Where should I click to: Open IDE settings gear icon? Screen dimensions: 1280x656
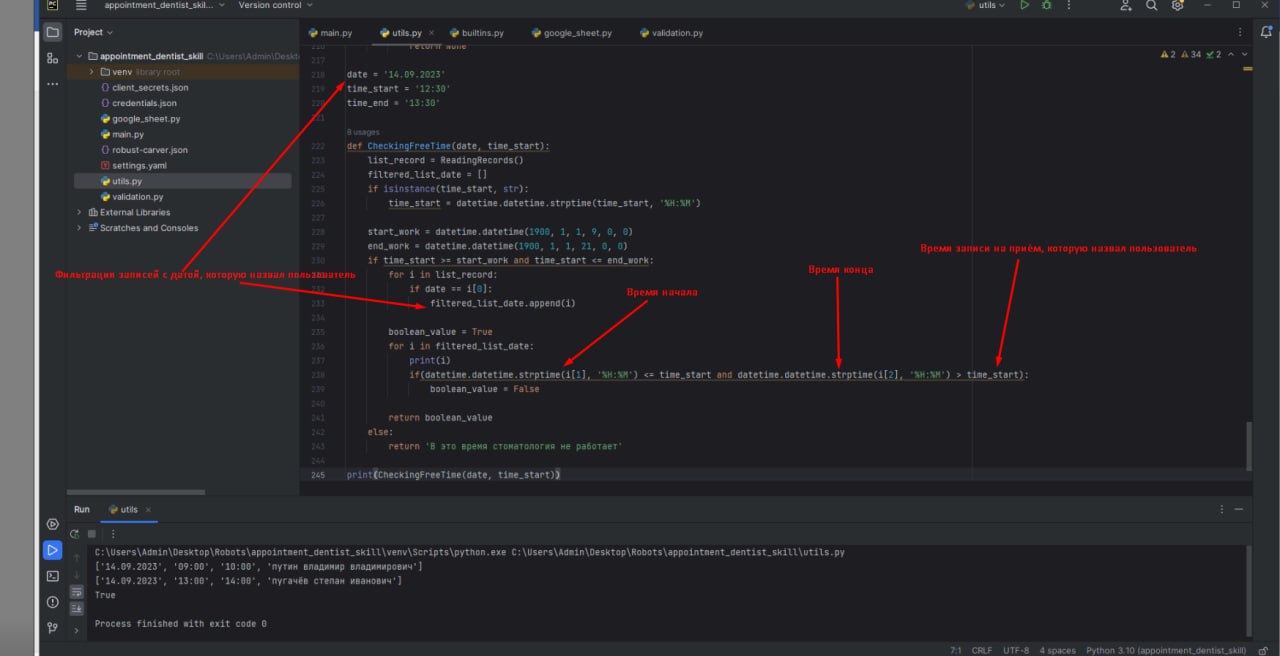pyautogui.click(x=1177, y=5)
